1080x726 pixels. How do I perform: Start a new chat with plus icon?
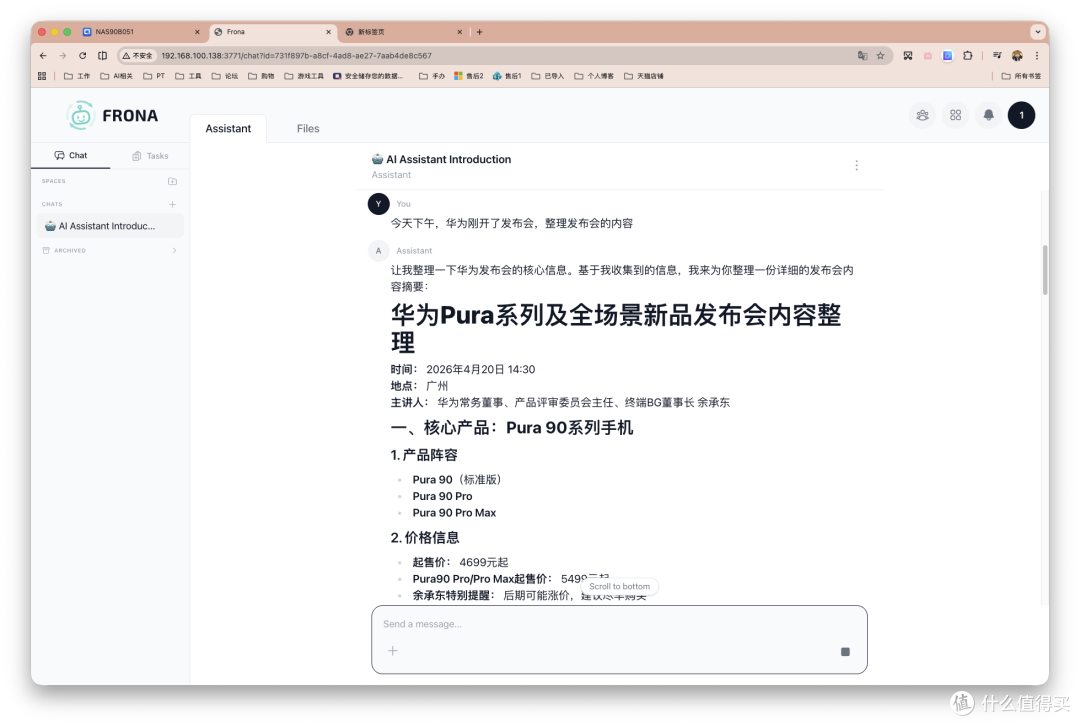click(x=172, y=204)
